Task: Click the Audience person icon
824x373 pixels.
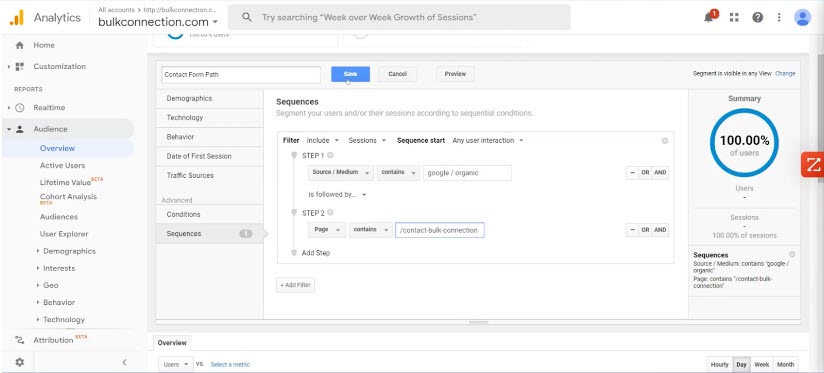Action: point(19,129)
